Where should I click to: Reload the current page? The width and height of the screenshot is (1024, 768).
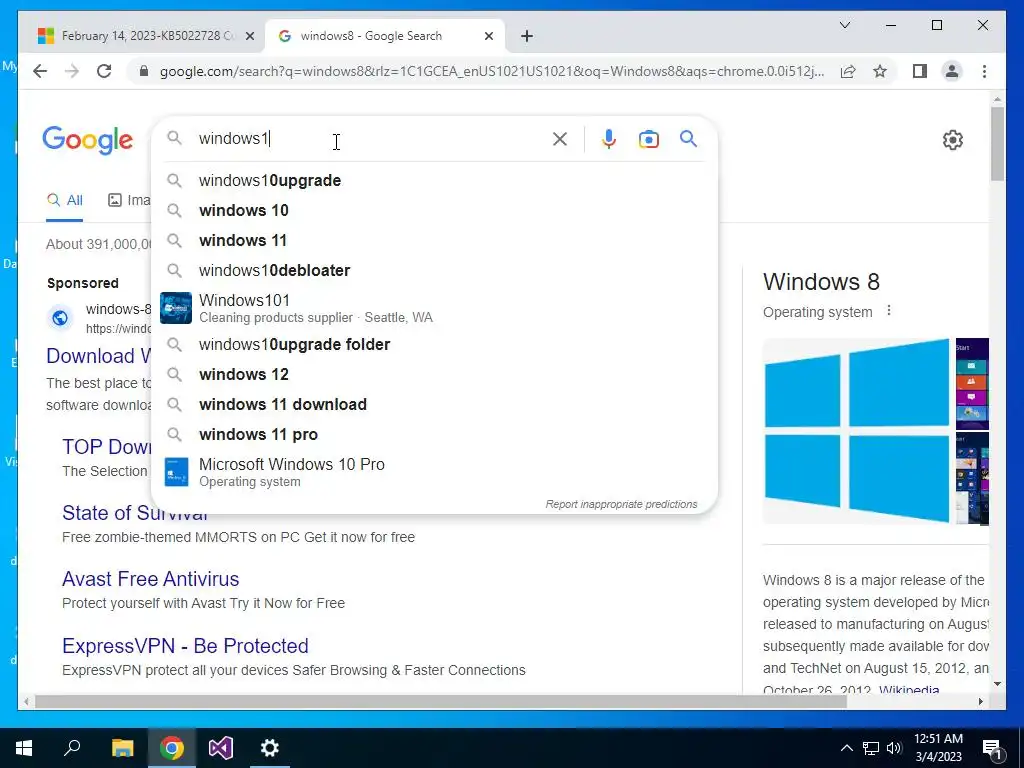pos(104,71)
